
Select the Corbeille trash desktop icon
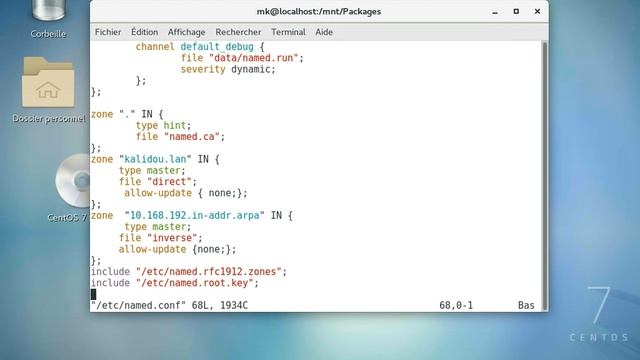(x=48, y=18)
